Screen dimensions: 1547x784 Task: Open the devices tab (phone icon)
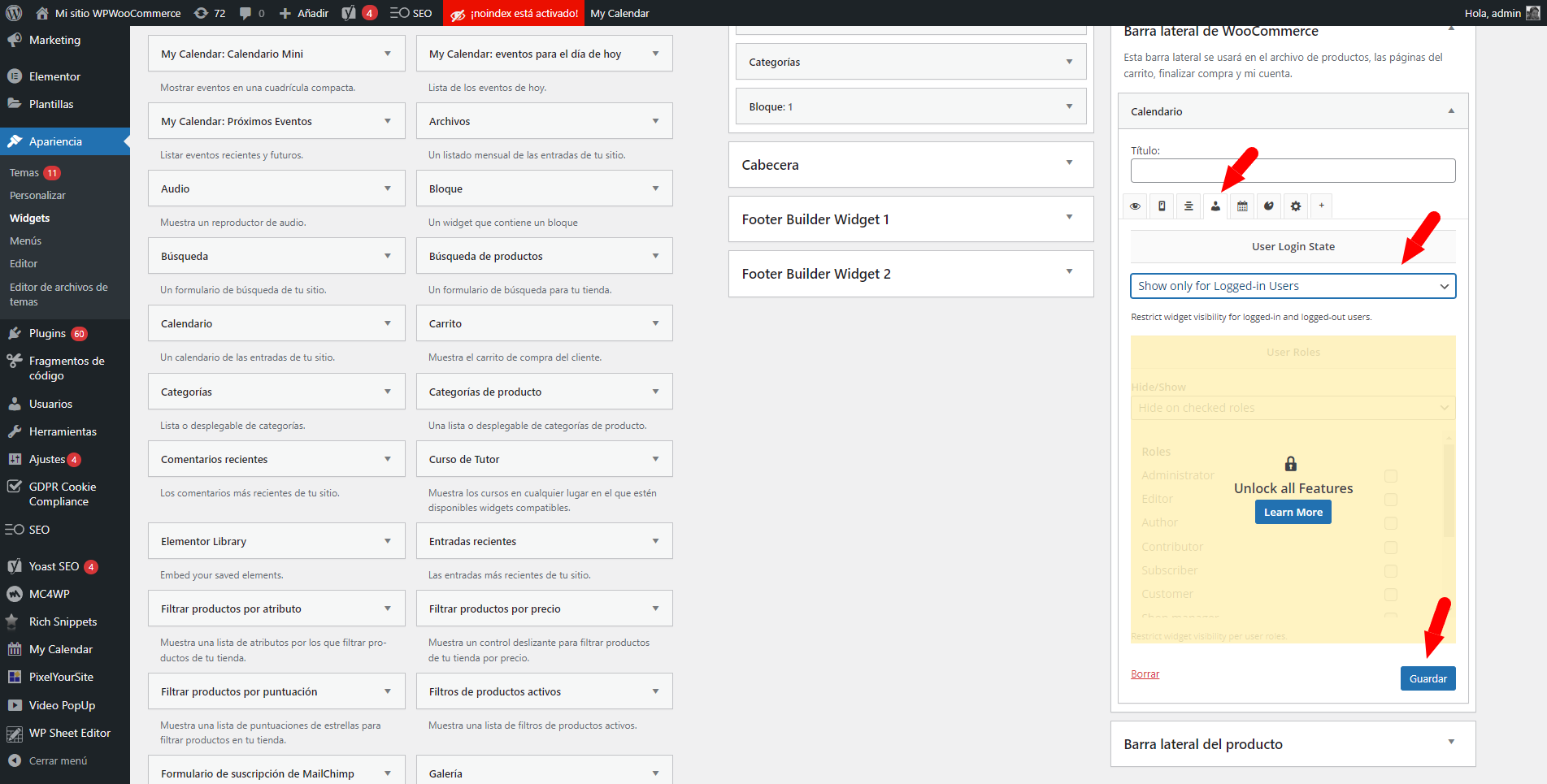[1162, 206]
